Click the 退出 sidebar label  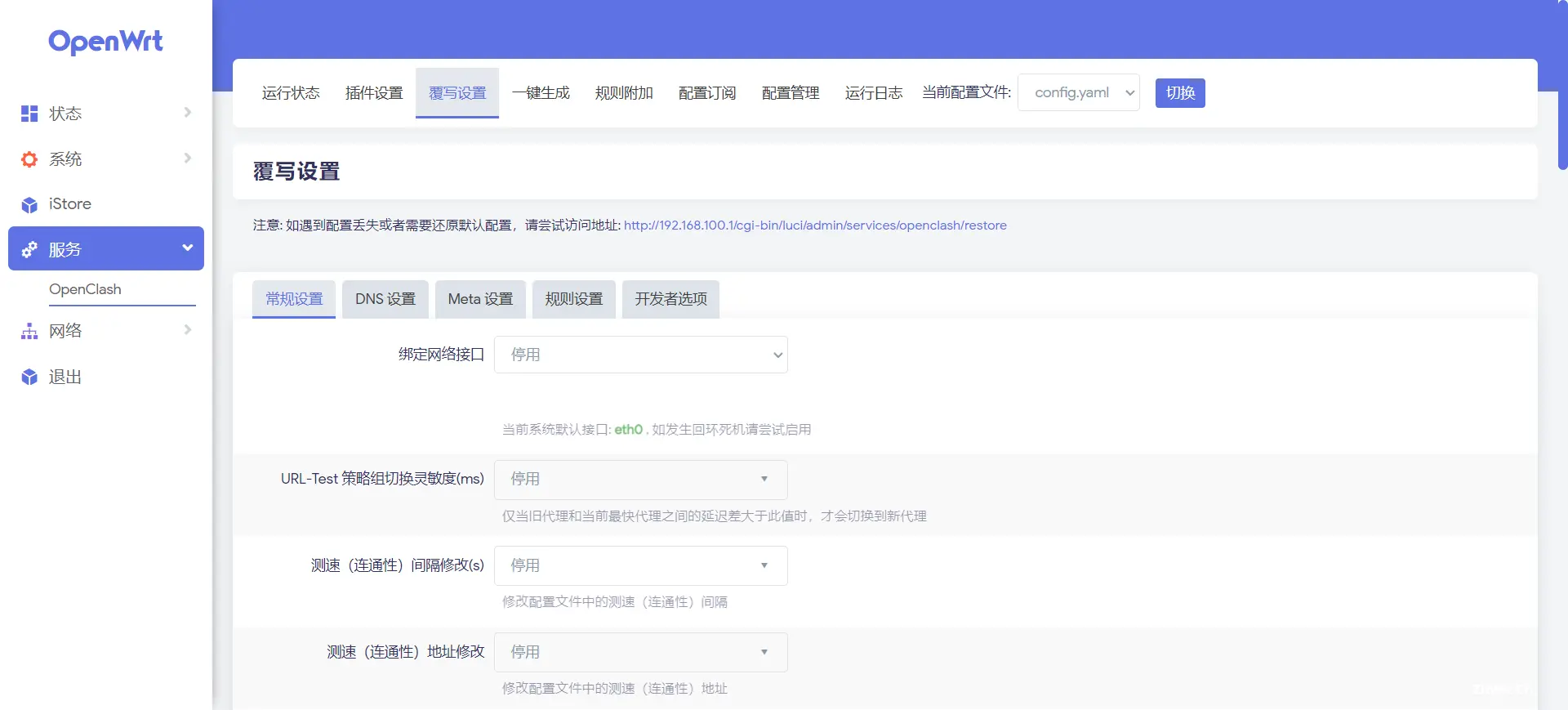pyautogui.click(x=65, y=377)
